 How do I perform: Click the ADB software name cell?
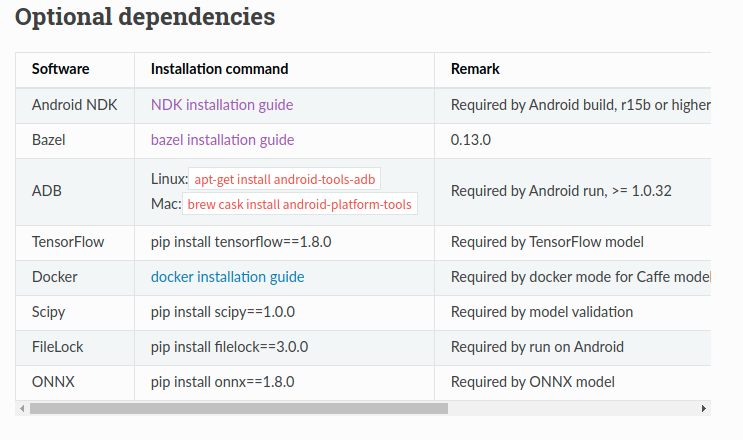pyautogui.click(x=46, y=190)
